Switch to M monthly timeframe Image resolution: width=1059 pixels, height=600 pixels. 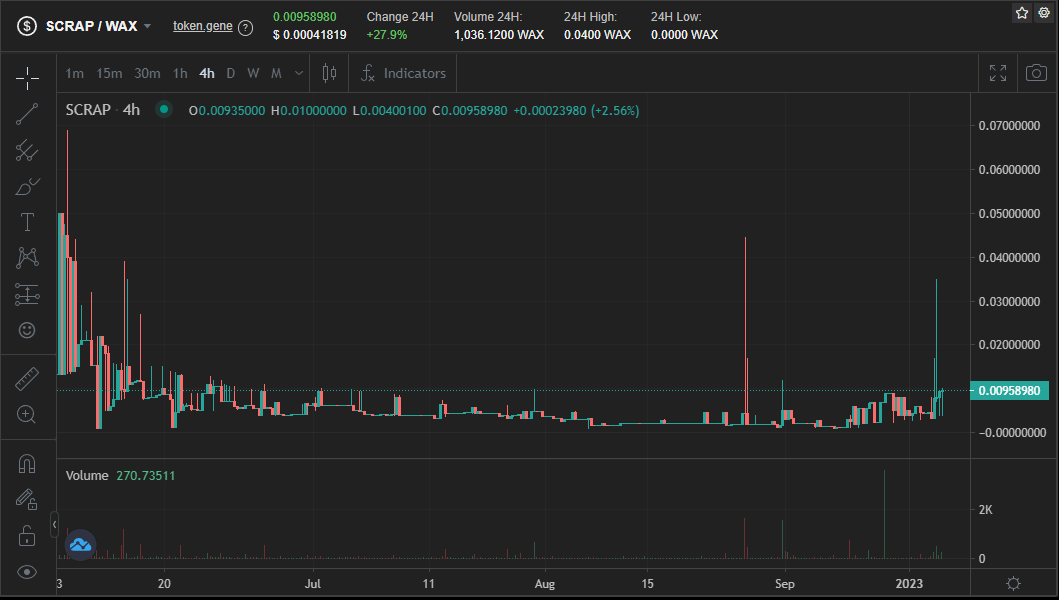pos(276,73)
